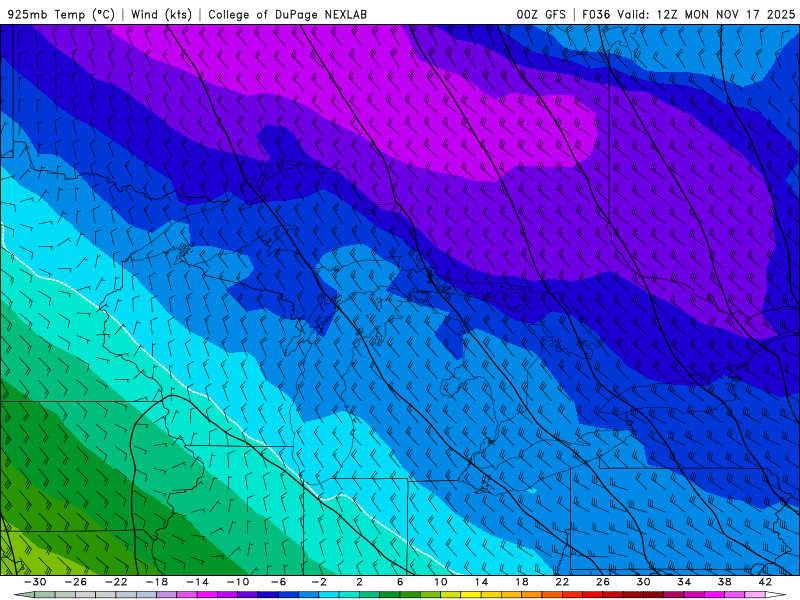Click the 2 colorbar tick label

(359, 582)
